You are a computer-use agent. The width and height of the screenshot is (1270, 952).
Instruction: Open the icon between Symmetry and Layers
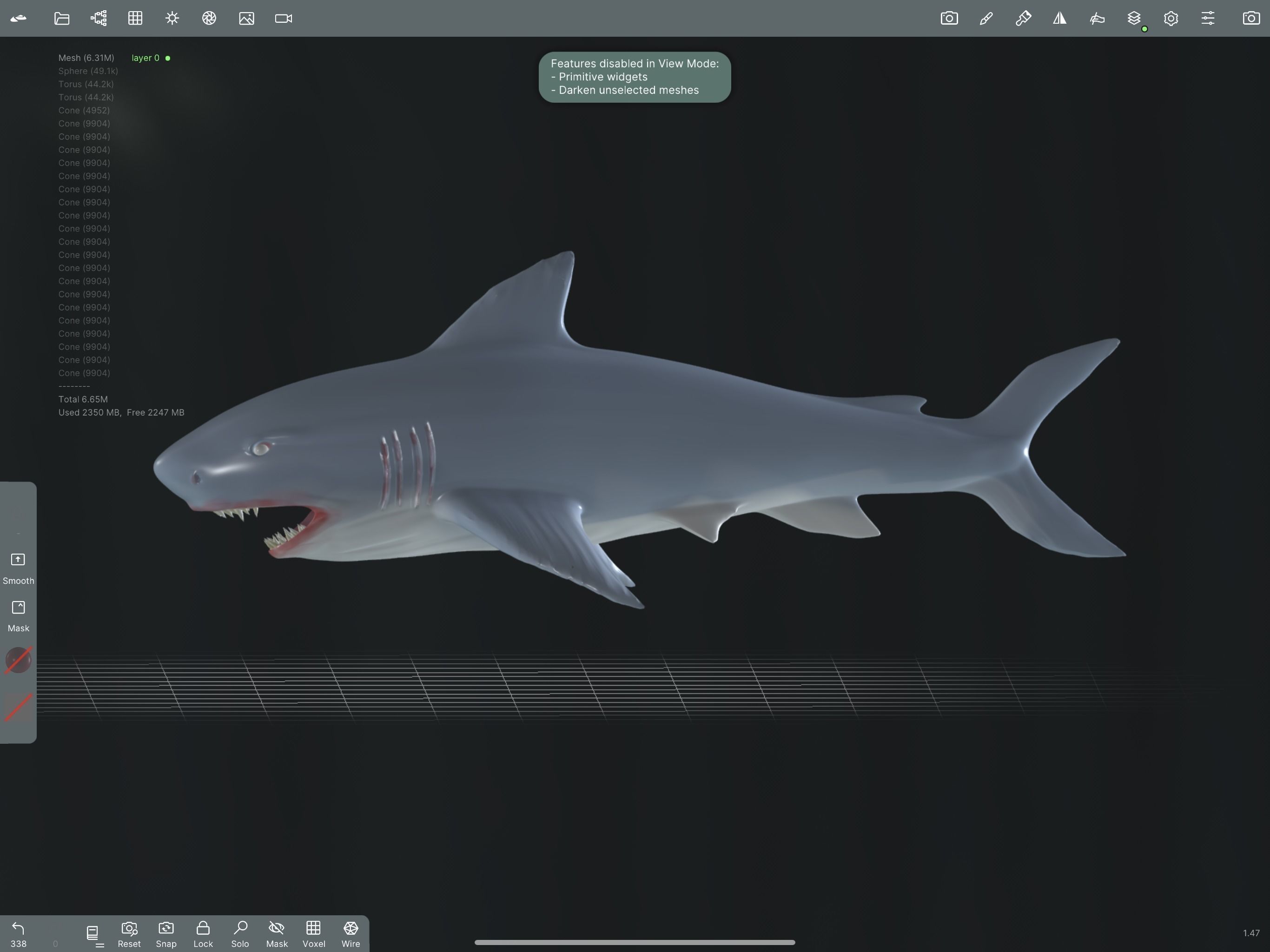click(x=1097, y=19)
